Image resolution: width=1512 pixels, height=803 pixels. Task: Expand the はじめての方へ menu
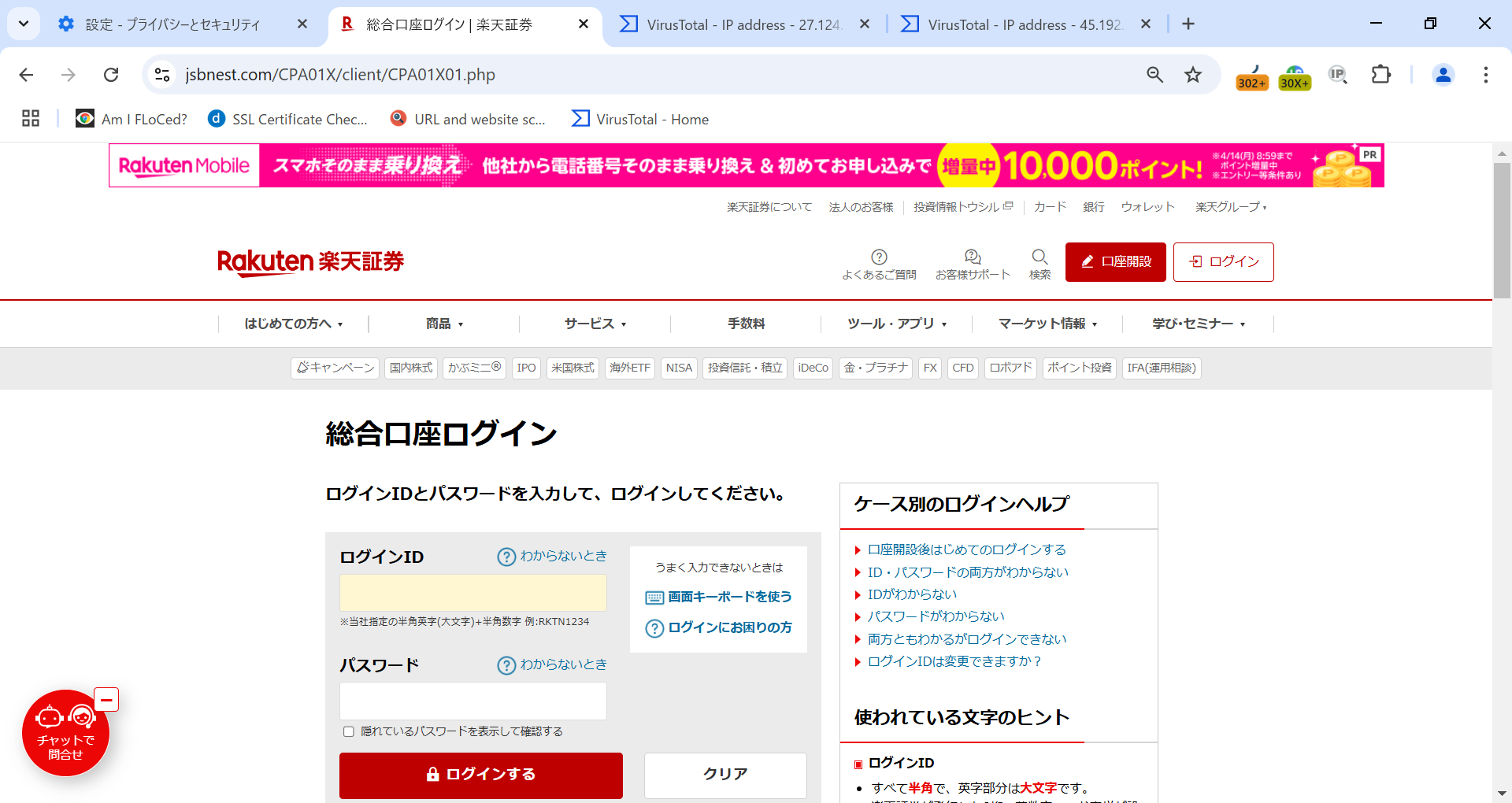click(x=294, y=324)
